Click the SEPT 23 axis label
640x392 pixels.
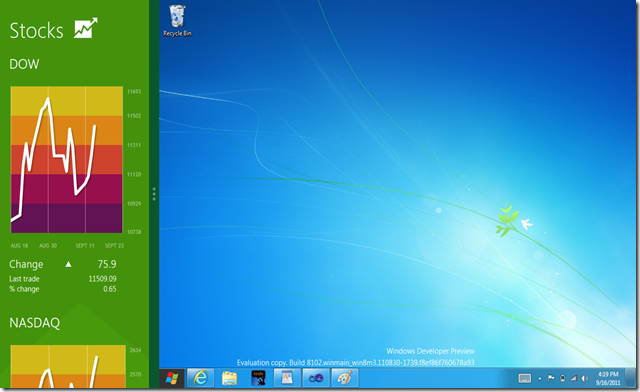pyautogui.click(x=114, y=245)
